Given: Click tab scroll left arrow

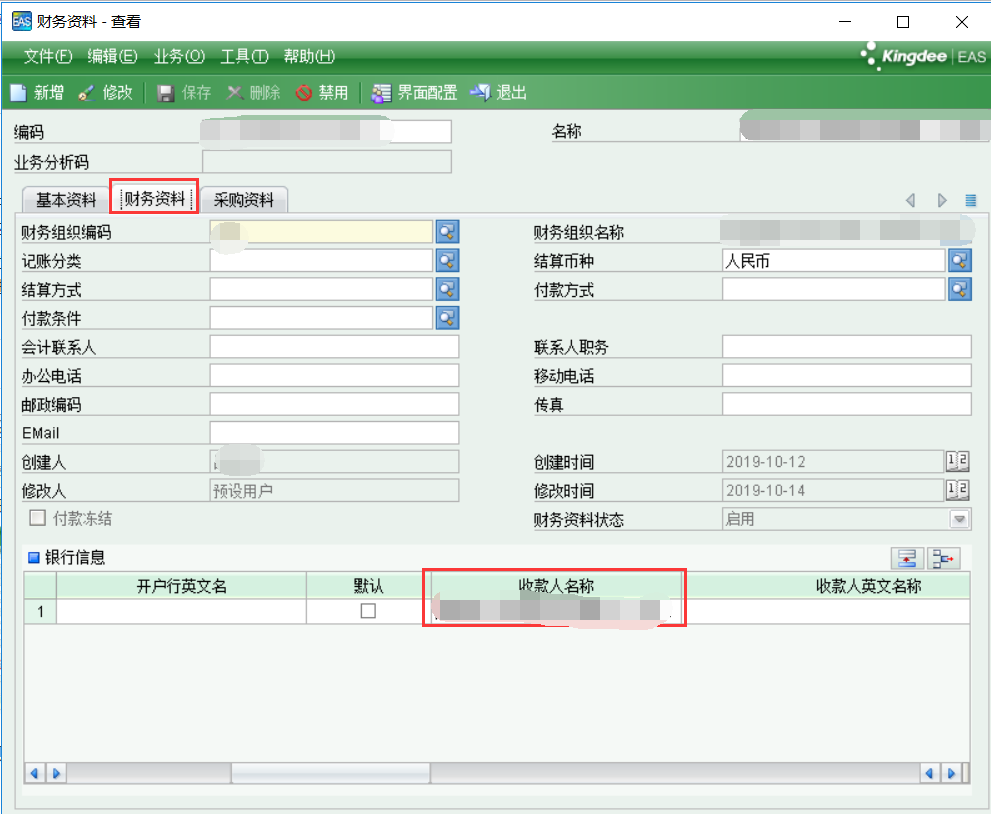Looking at the screenshot, I should click(x=911, y=201).
